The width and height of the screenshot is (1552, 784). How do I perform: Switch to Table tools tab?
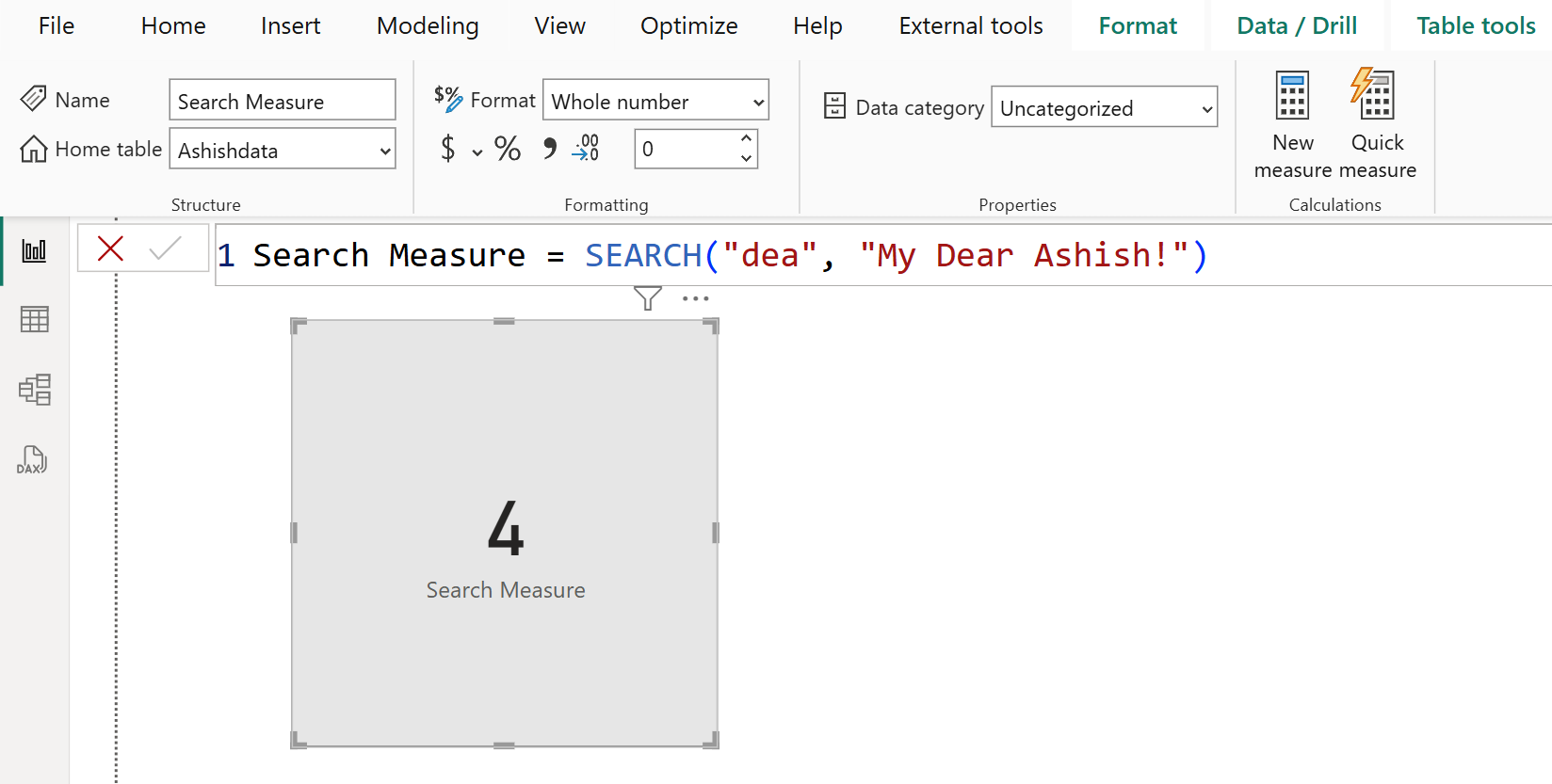click(x=1475, y=26)
